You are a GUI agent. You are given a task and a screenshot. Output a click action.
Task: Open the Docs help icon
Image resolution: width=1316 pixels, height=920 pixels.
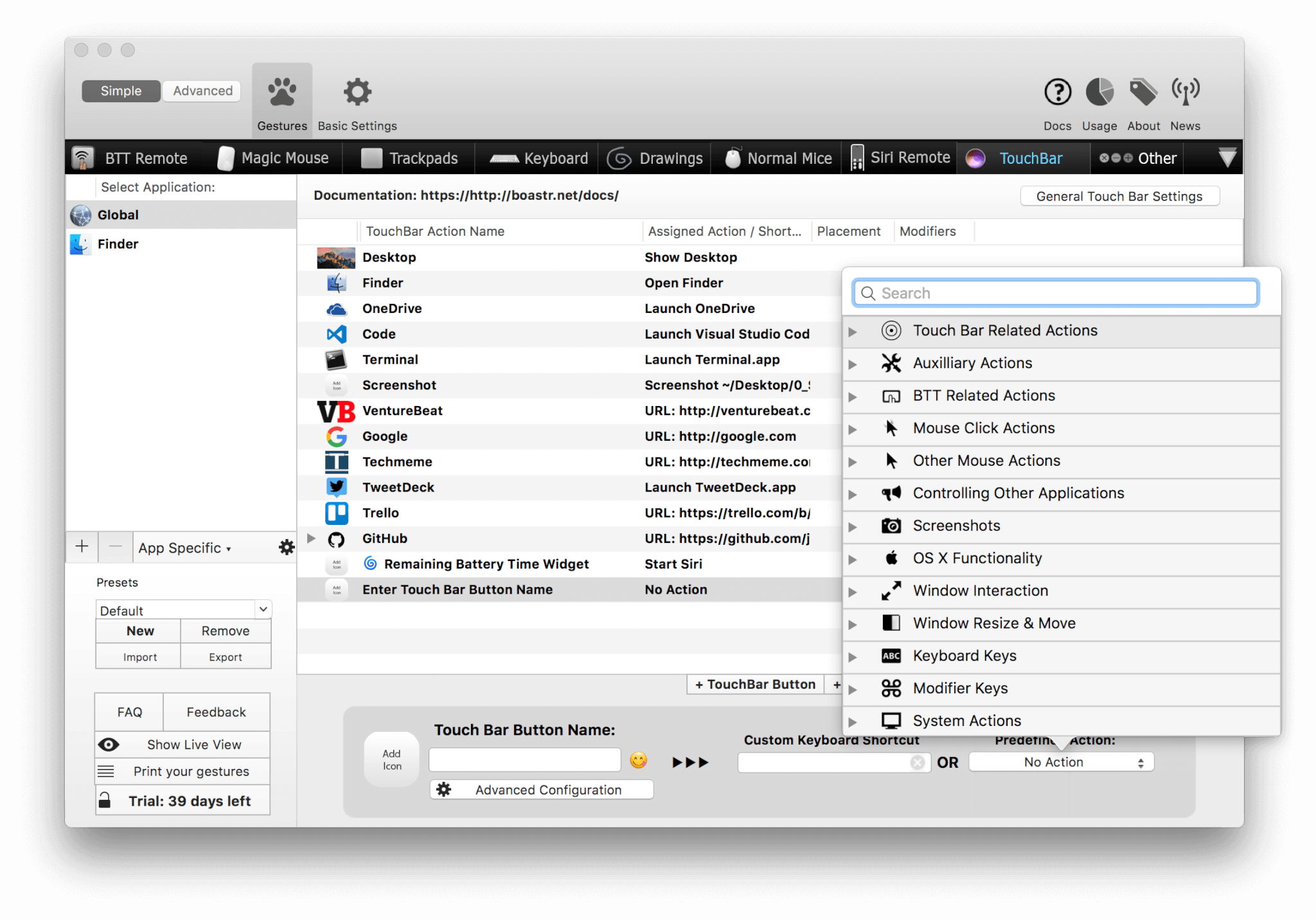click(x=1057, y=93)
